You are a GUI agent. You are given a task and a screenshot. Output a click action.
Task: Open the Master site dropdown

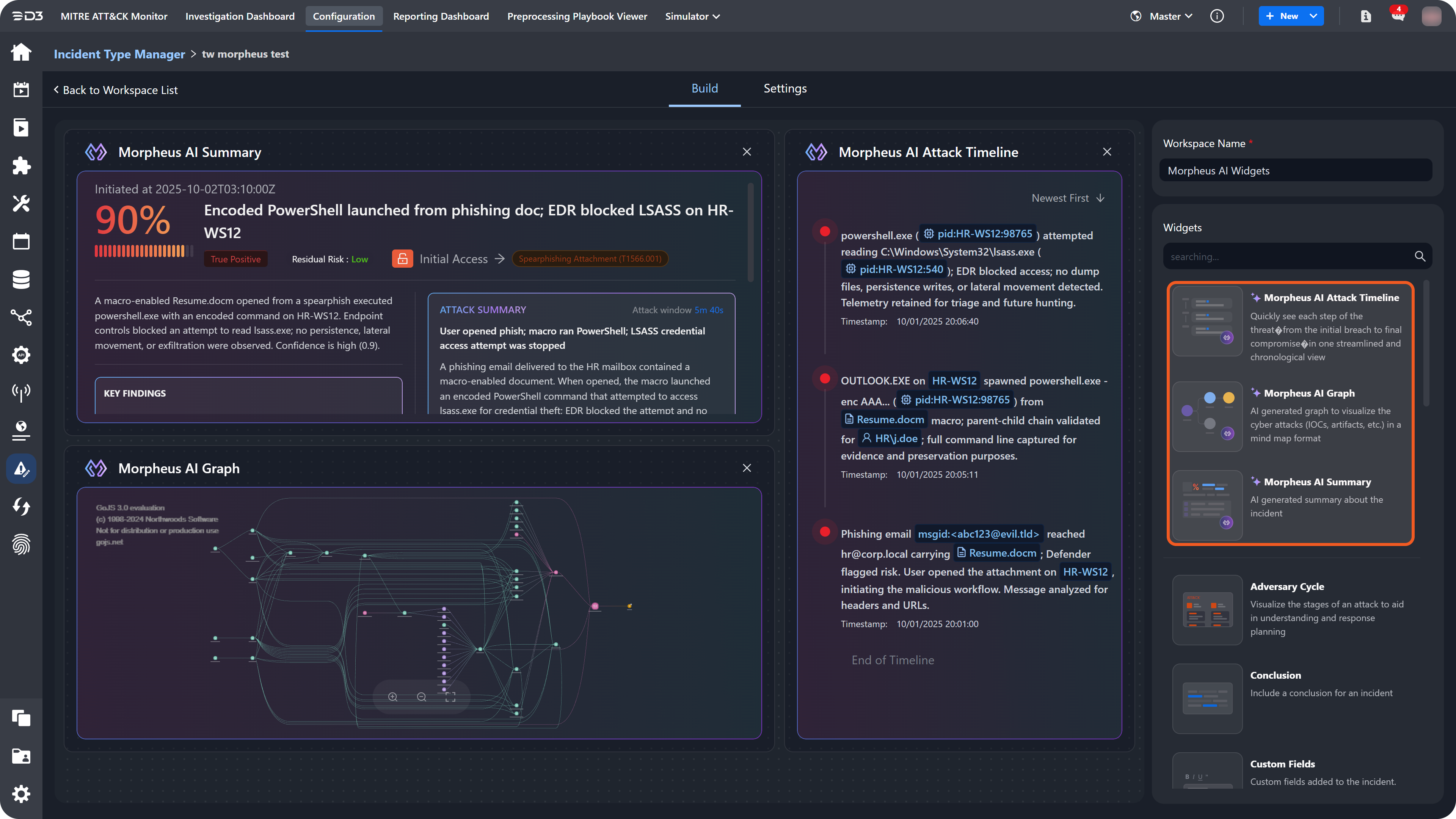click(x=1170, y=16)
